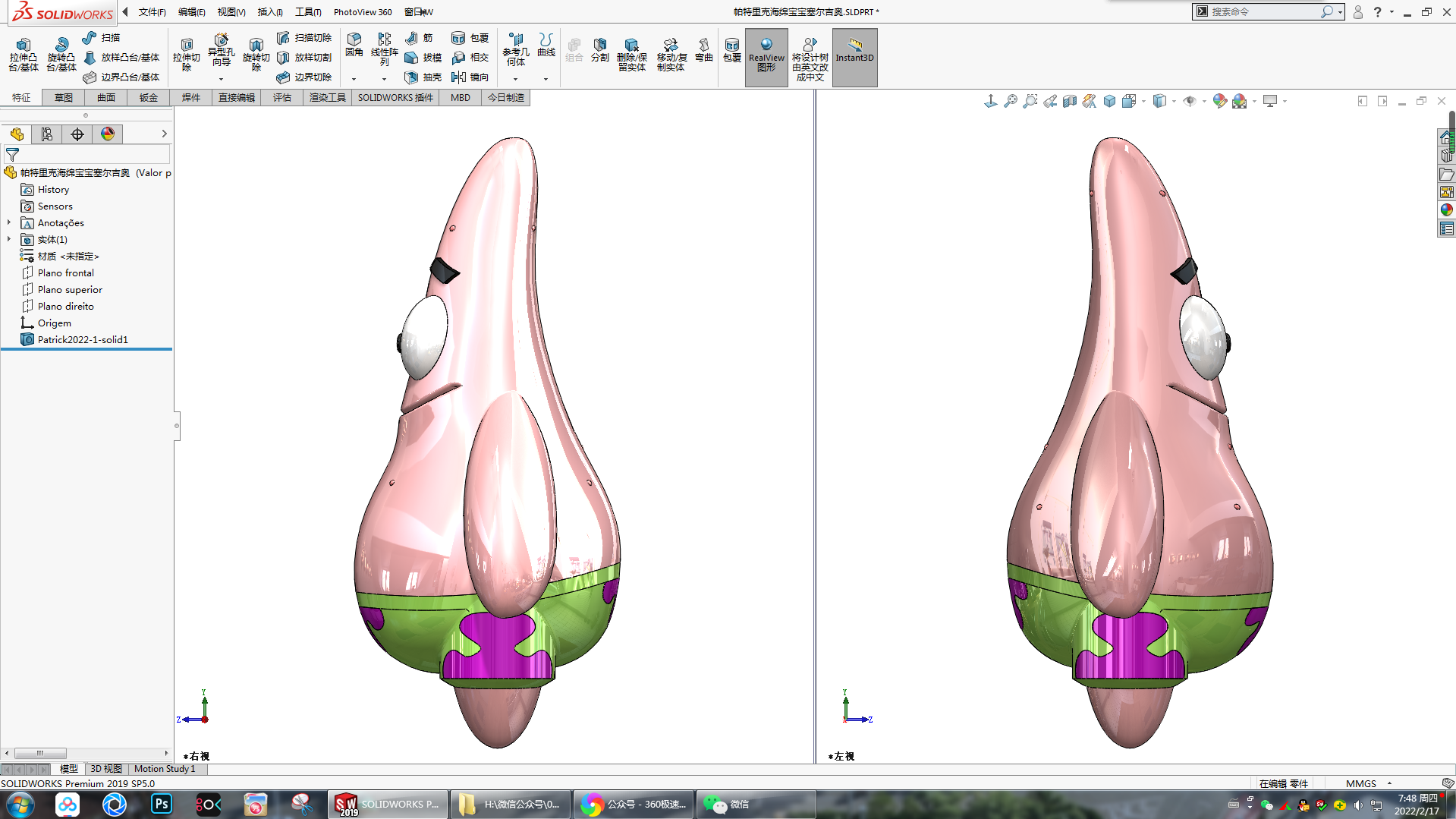The width and height of the screenshot is (1456, 819).
Task: Click the 线性阵列 linear pattern tool
Action: (x=385, y=49)
